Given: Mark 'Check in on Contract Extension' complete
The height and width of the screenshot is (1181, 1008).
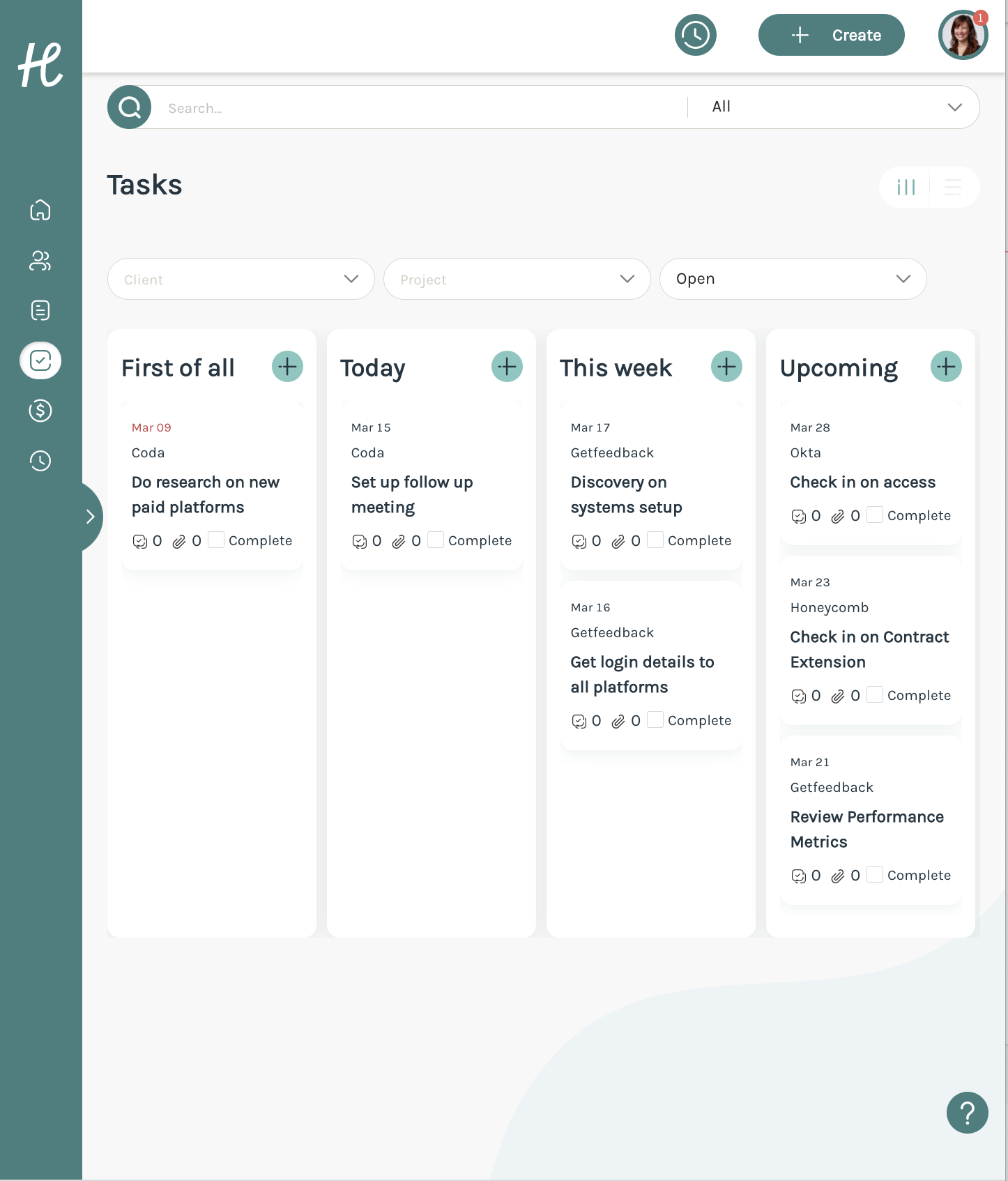Looking at the screenshot, I should pyautogui.click(x=875, y=694).
